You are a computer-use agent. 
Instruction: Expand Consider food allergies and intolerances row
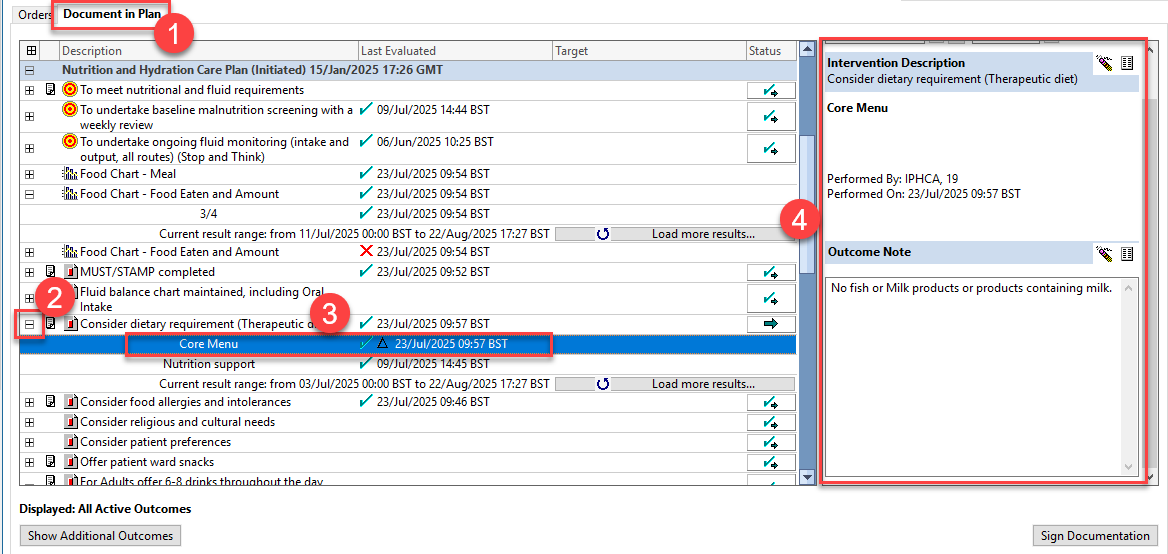30,403
